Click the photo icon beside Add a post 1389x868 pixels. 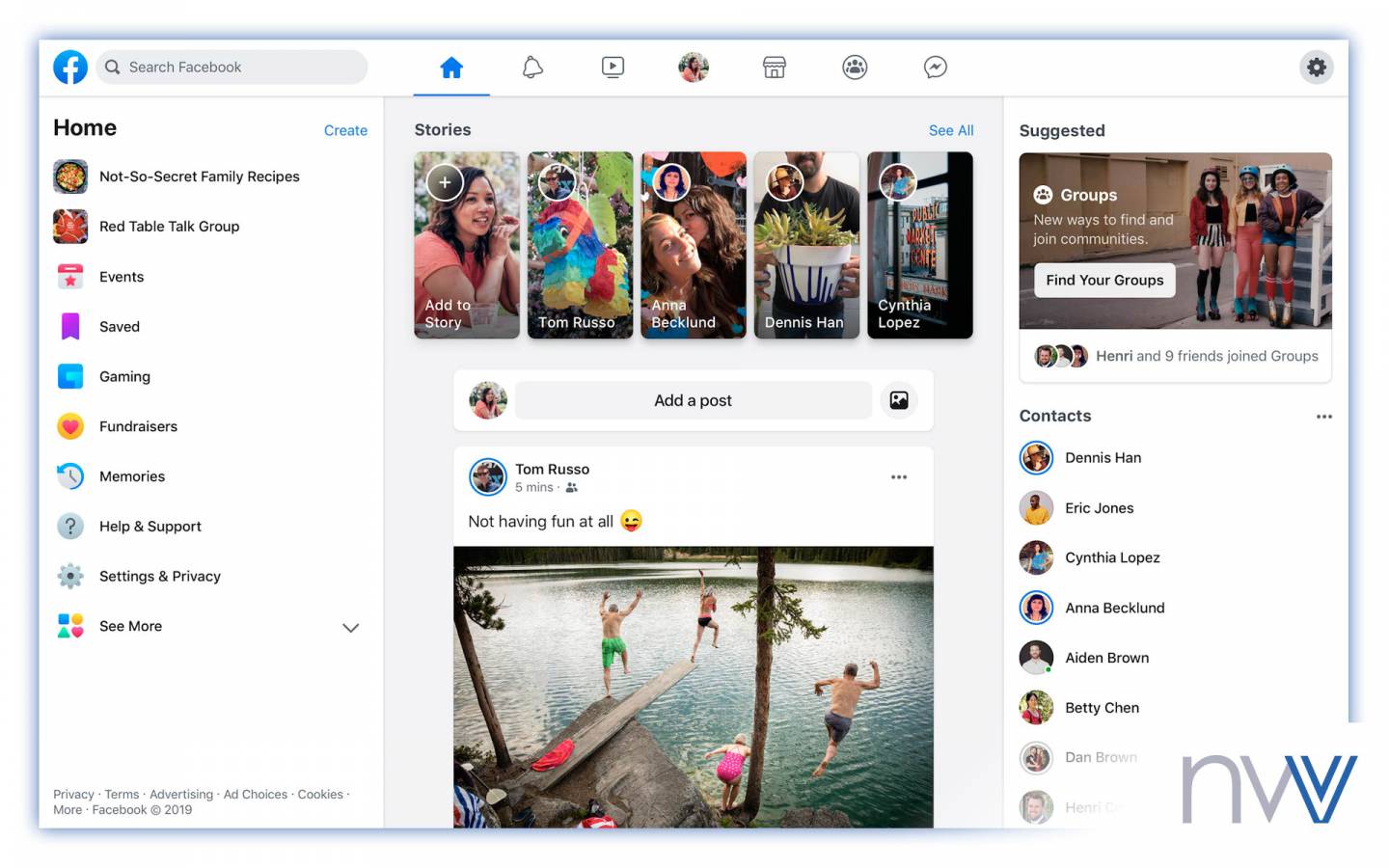[899, 400]
